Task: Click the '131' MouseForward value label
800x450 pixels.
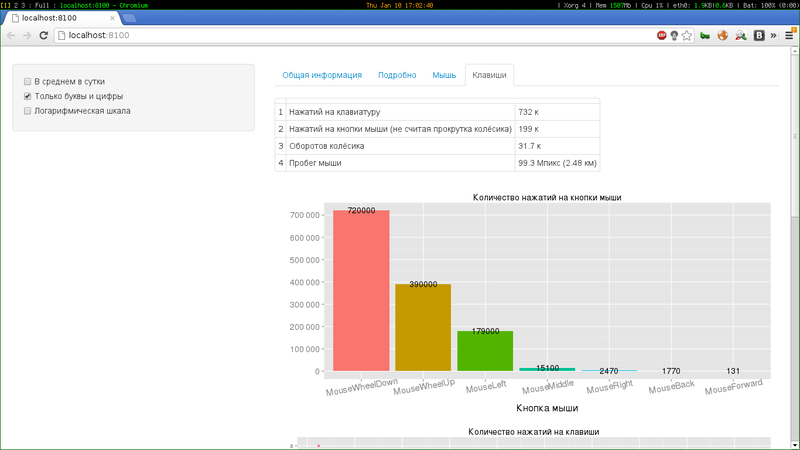Action: pyautogui.click(x=733, y=371)
